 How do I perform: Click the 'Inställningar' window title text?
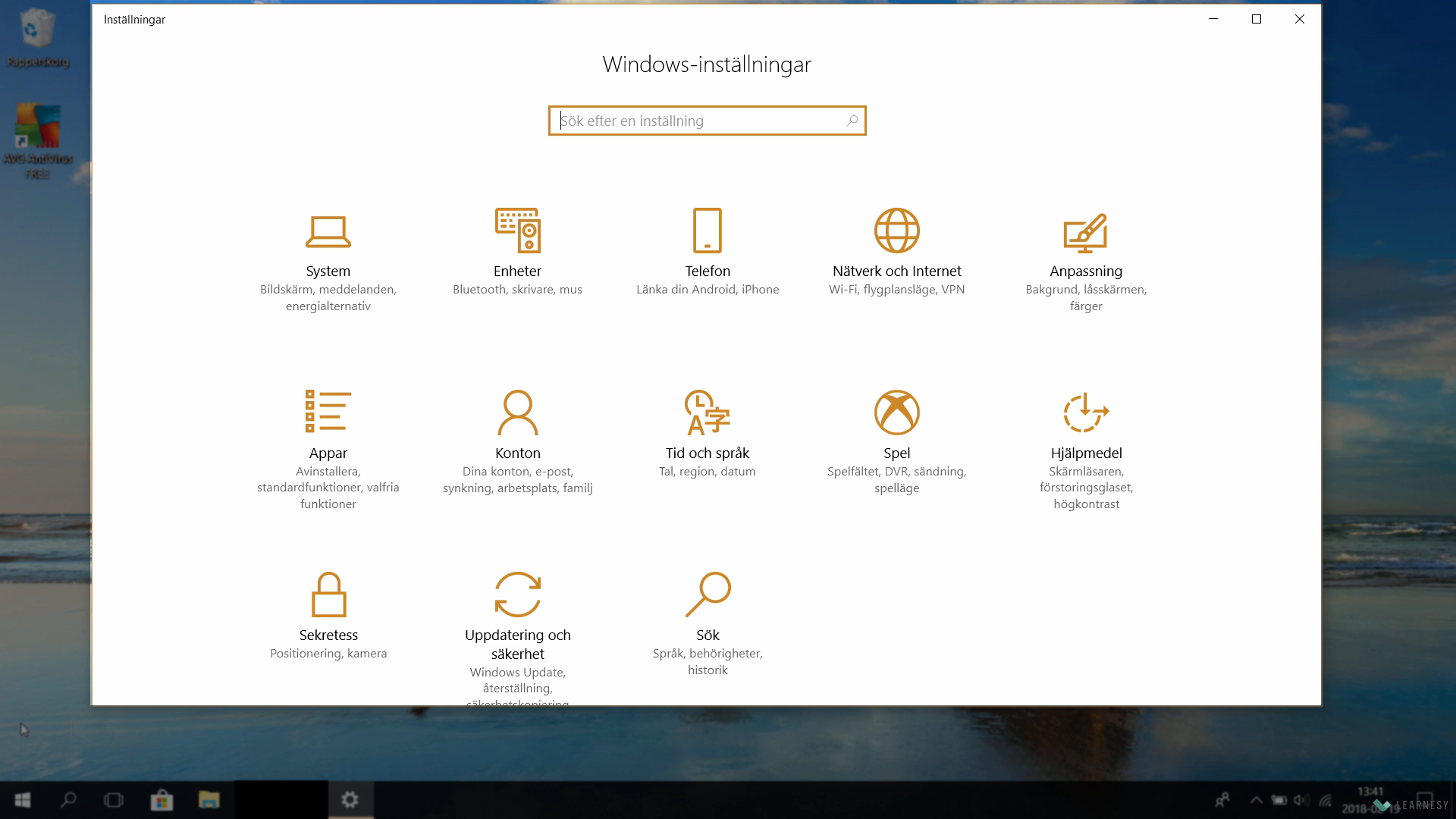coord(134,20)
